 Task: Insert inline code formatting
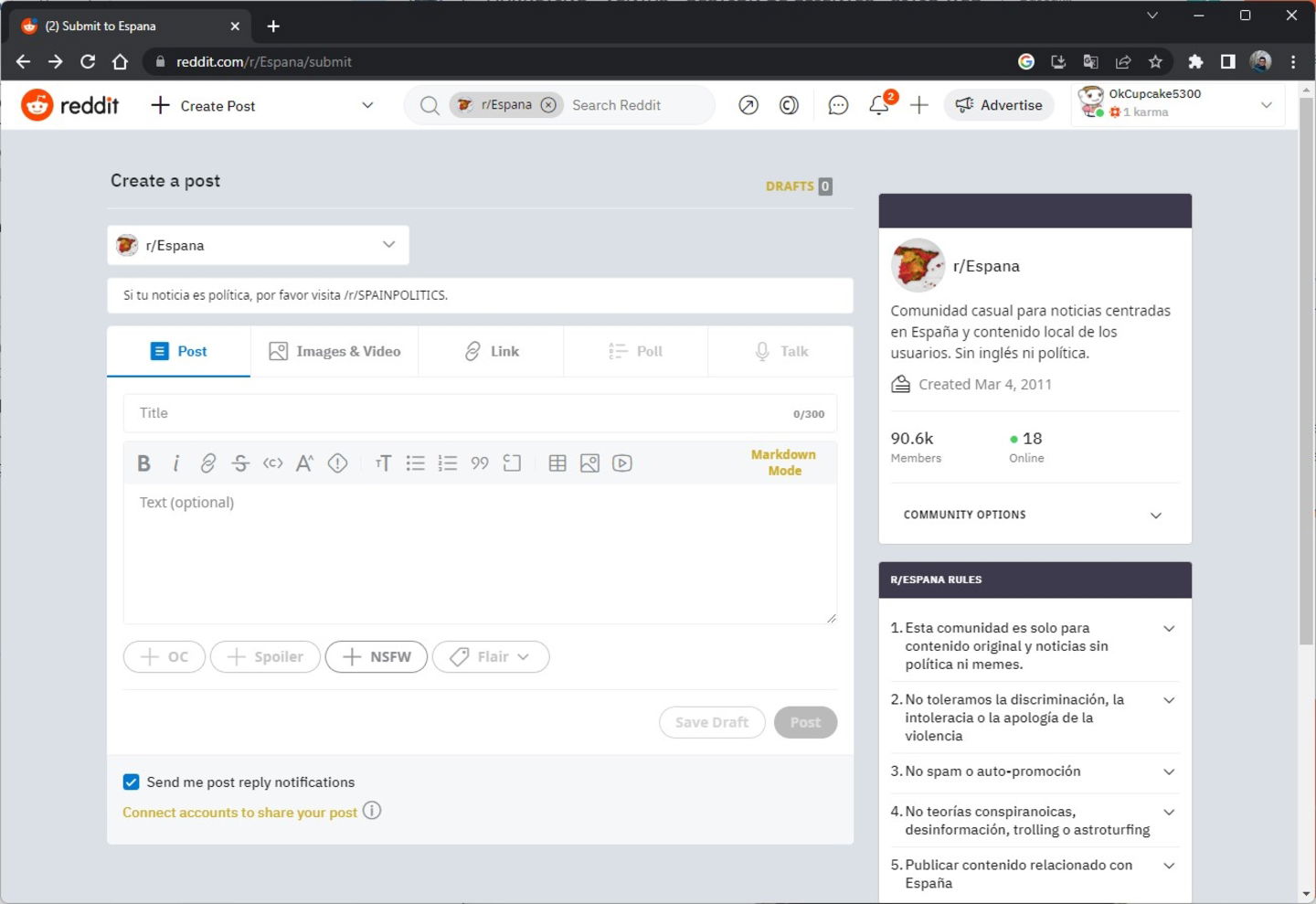coord(272,463)
